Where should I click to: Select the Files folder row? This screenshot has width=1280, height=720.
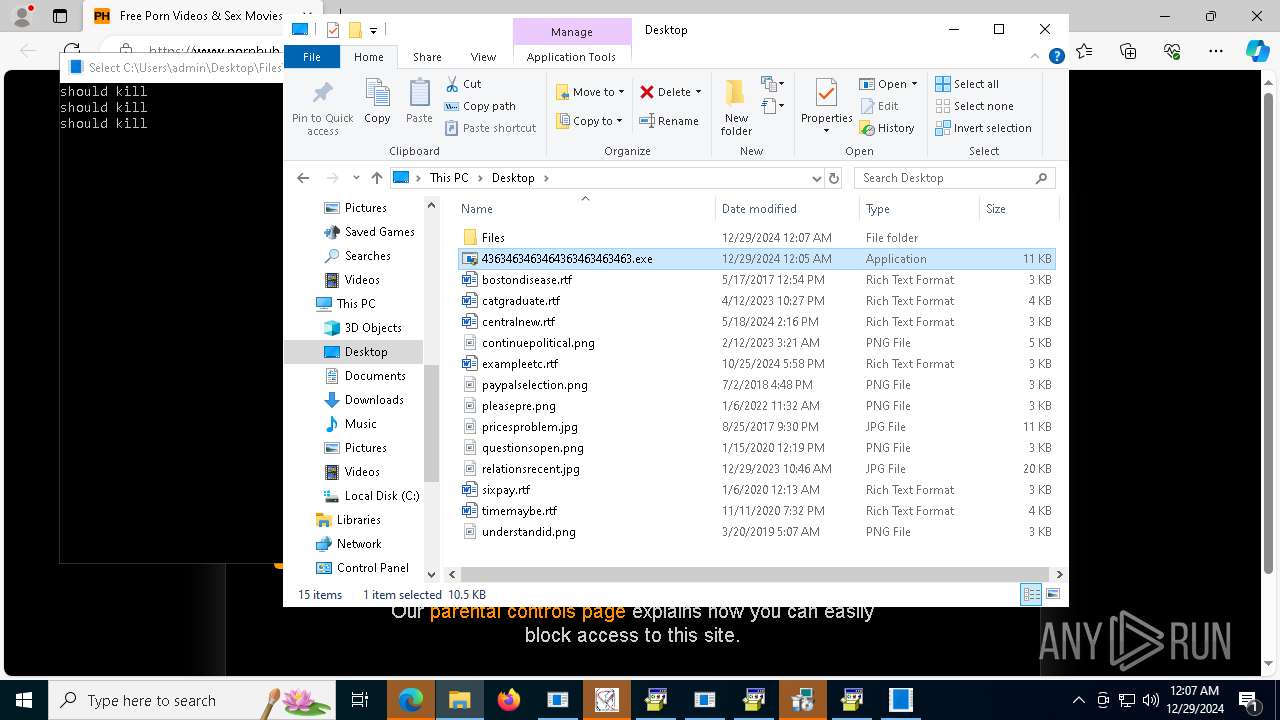pos(756,238)
